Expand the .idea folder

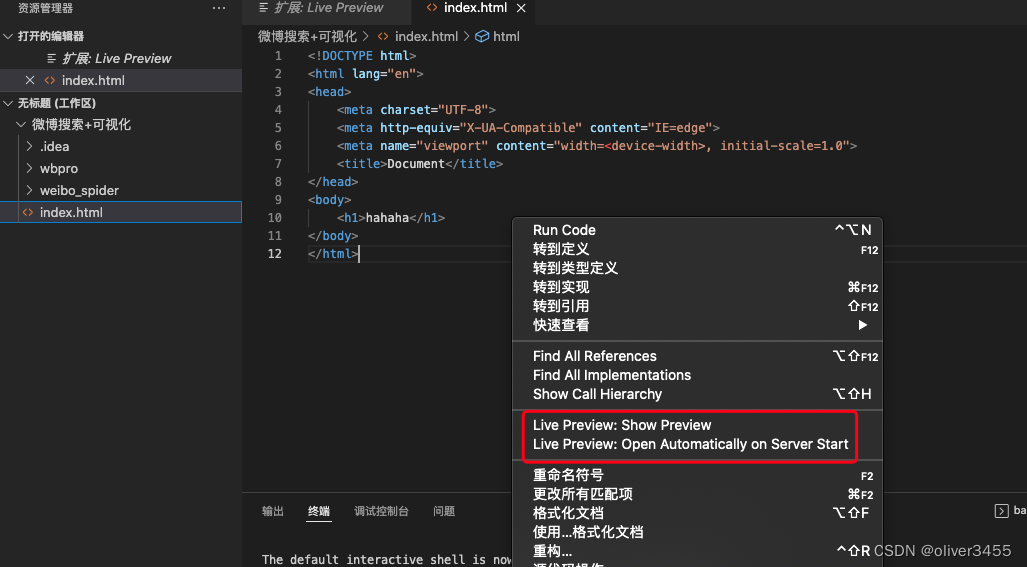29,147
